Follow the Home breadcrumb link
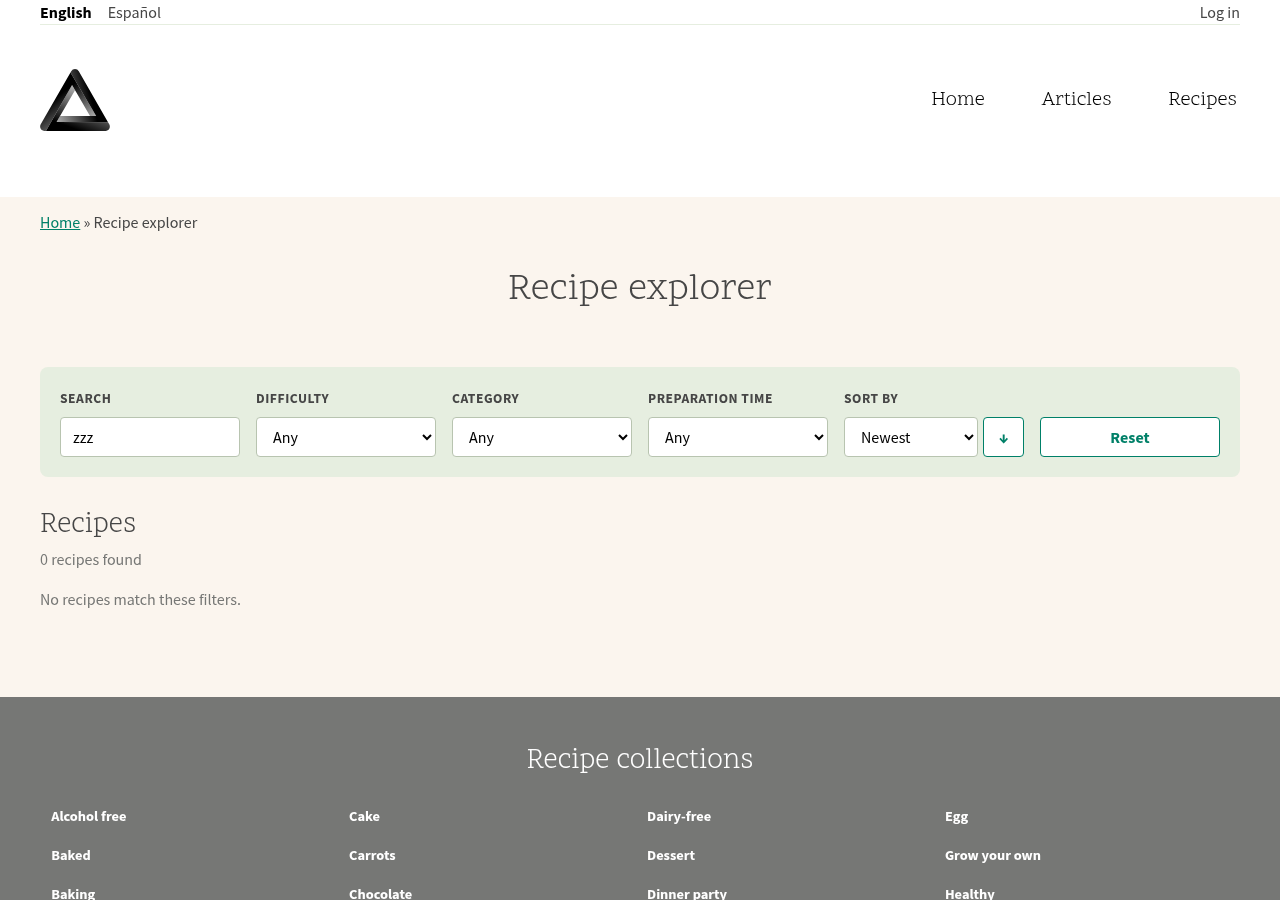The height and width of the screenshot is (900, 1280). [x=60, y=222]
